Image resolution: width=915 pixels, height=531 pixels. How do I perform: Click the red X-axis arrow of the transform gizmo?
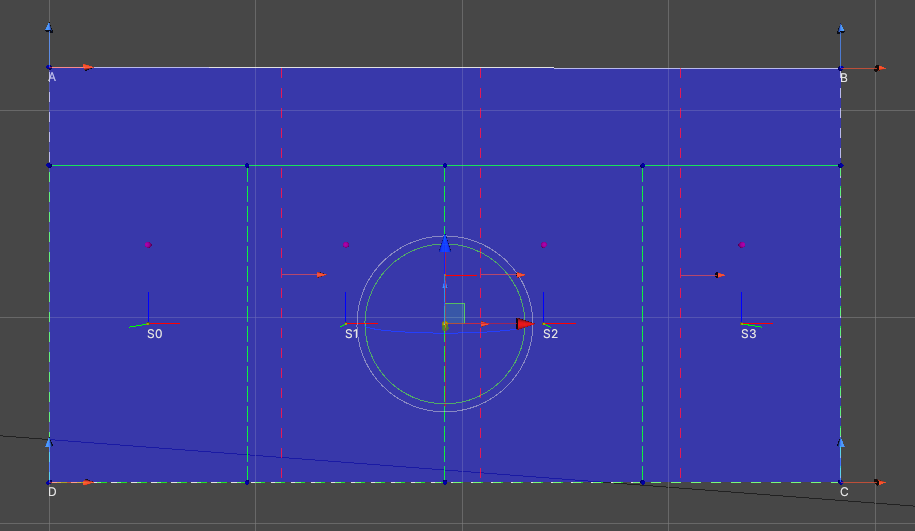coord(524,324)
